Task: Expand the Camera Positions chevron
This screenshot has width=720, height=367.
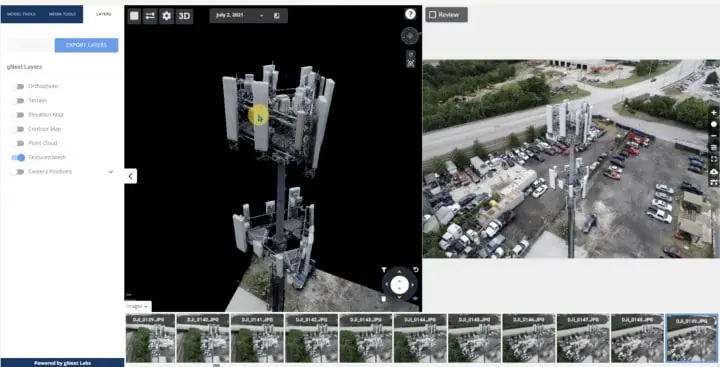Action: (x=111, y=172)
